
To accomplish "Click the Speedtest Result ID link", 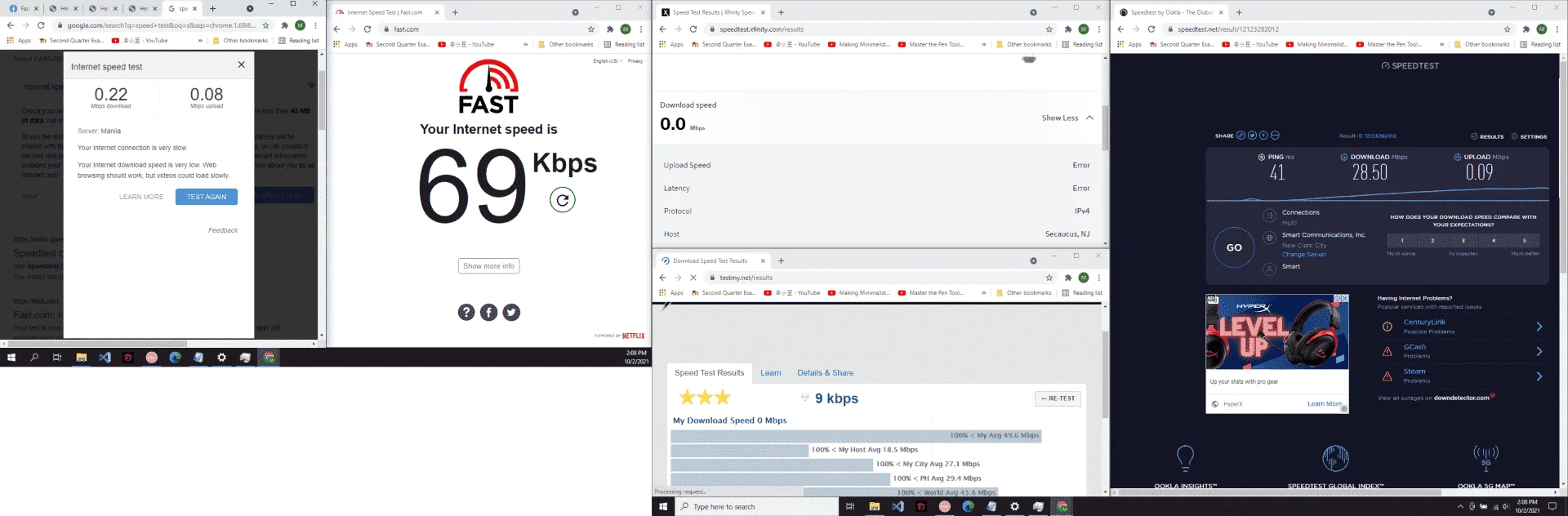I will (1380, 136).
